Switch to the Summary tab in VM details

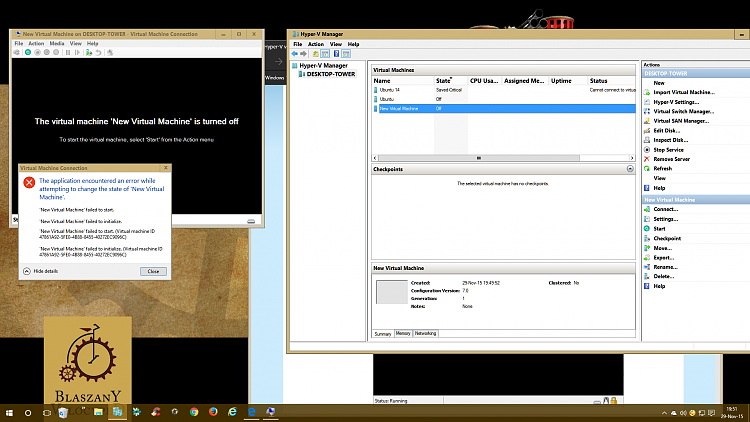(383, 334)
